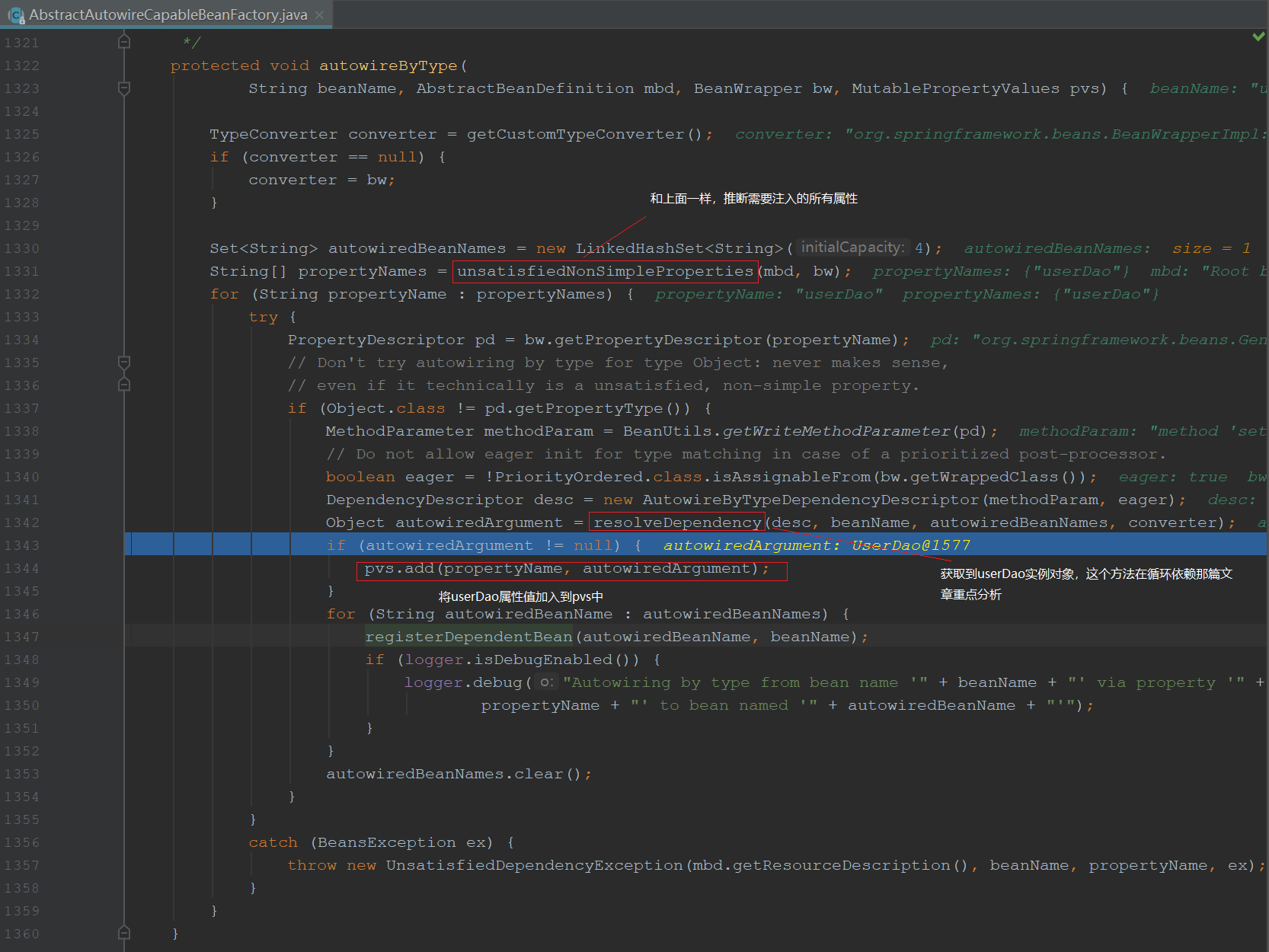Click the registerDependentBean method call
Image resolution: width=1269 pixels, height=952 pixels.
click(468, 637)
